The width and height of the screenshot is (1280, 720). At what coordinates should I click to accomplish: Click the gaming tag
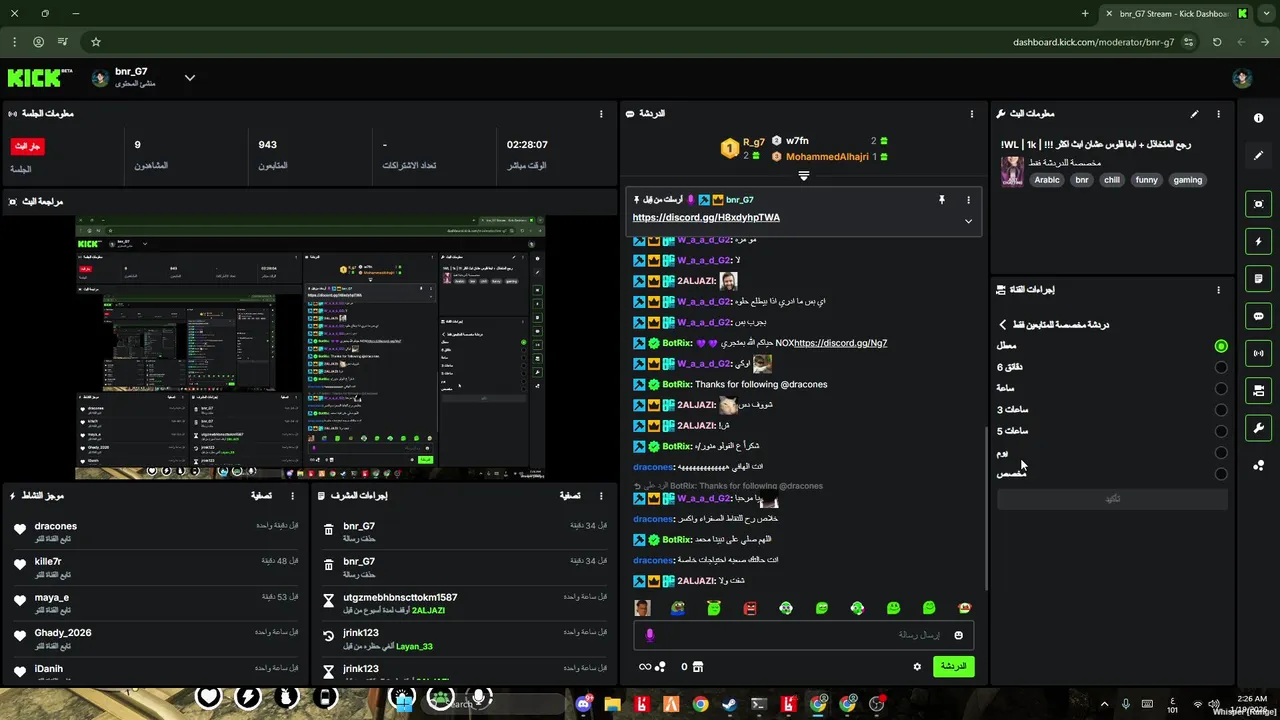(1188, 180)
